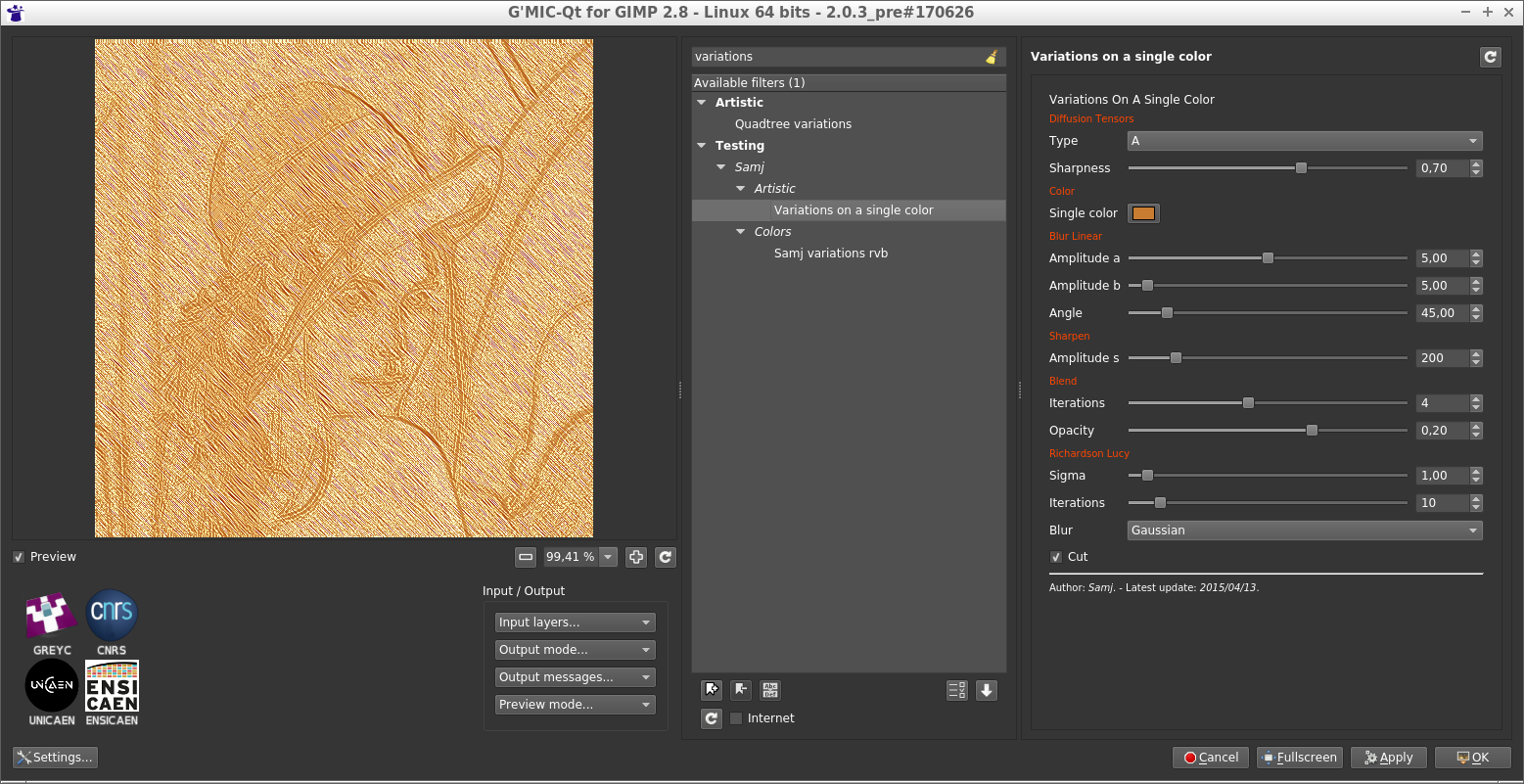Image resolution: width=1524 pixels, height=784 pixels.
Task: Zoom out the preview with the minus icon
Action: click(x=526, y=557)
